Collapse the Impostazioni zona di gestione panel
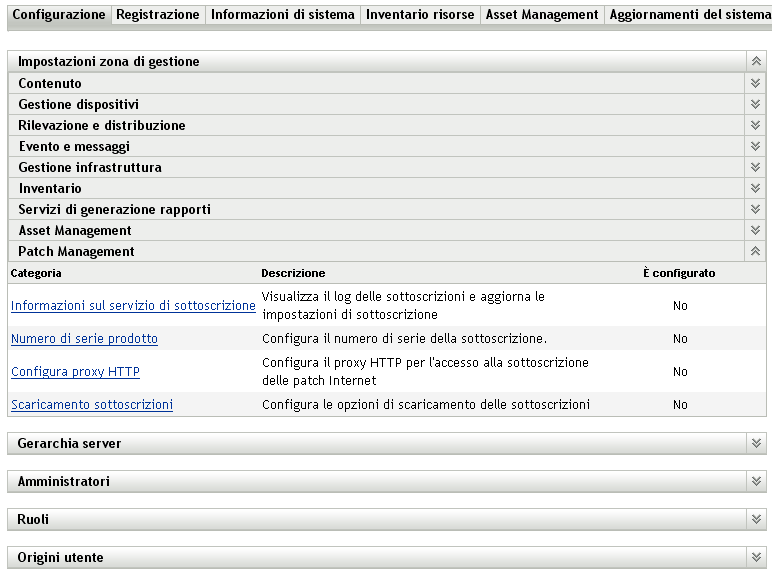Viewport: 772px width, 573px height. point(756,62)
